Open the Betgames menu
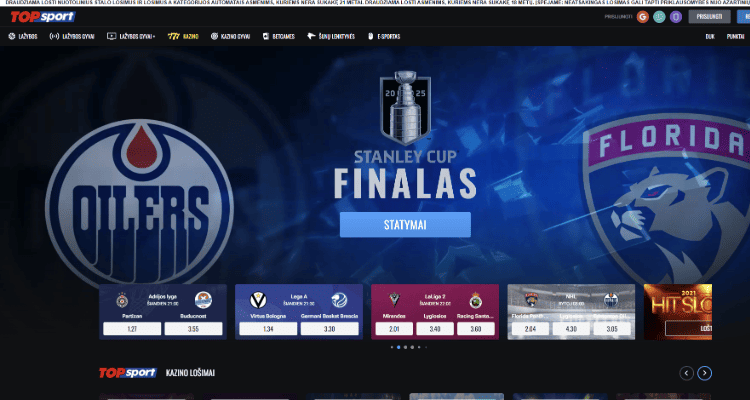Image resolution: width=750 pixels, height=400 pixels. [x=279, y=36]
